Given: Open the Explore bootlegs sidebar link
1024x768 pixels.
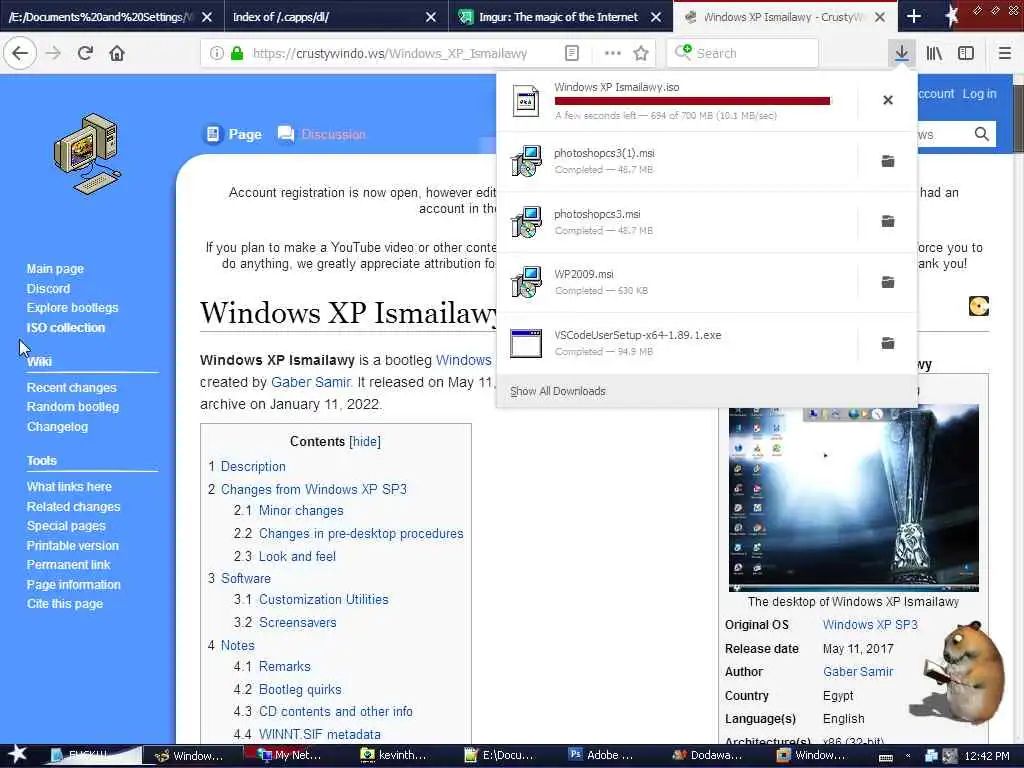Looking at the screenshot, I should (x=72, y=307).
